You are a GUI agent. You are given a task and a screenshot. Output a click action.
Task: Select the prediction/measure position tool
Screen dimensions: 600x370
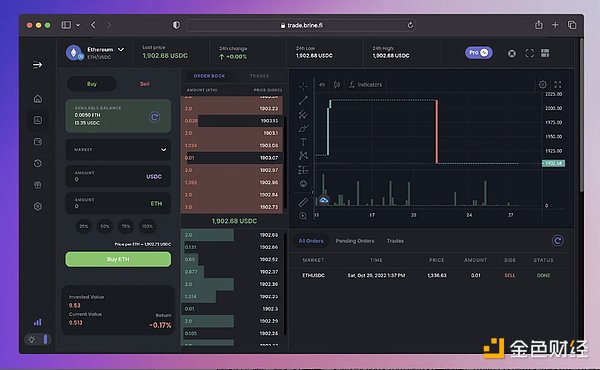pyautogui.click(x=303, y=170)
